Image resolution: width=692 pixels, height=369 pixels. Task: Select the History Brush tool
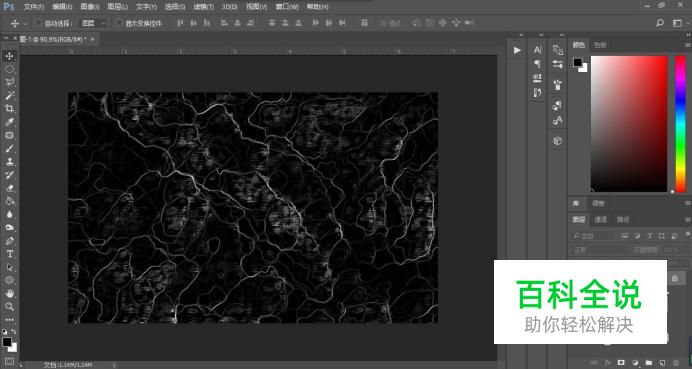(x=10, y=175)
